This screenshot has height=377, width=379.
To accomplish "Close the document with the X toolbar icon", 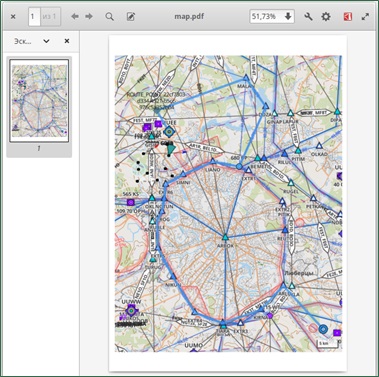I will point(13,16).
